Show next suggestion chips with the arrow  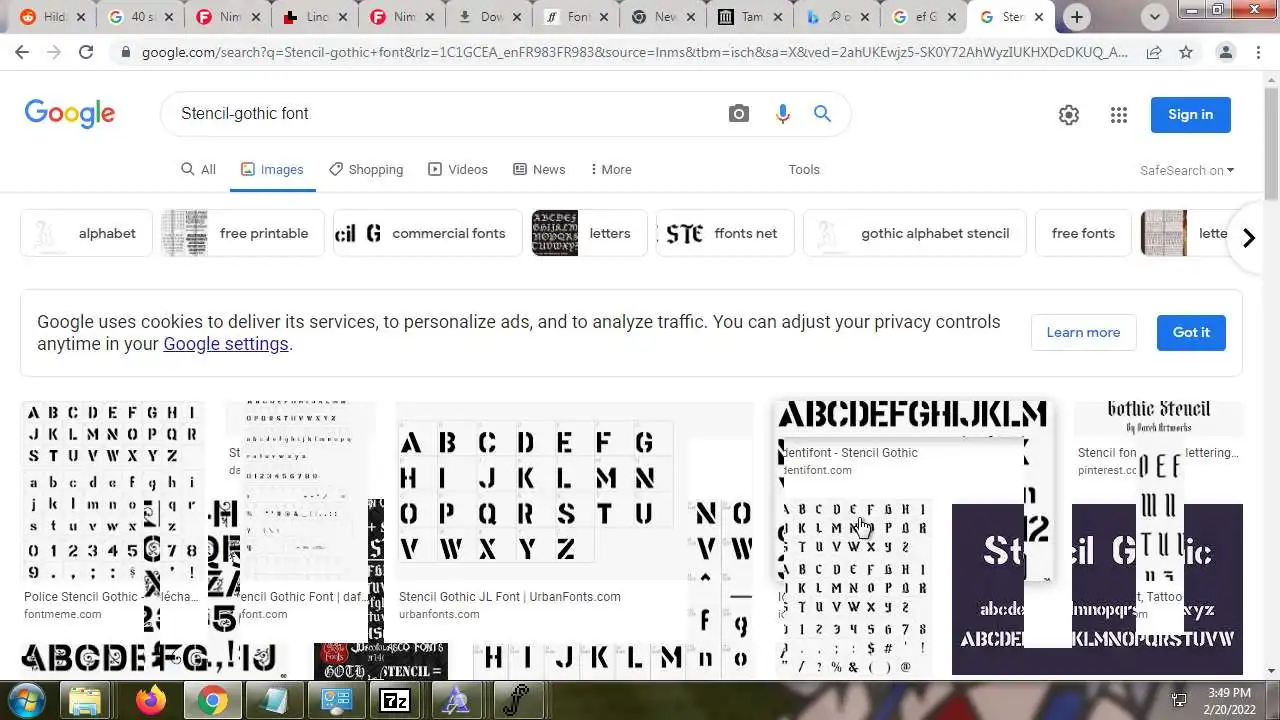tap(1248, 238)
